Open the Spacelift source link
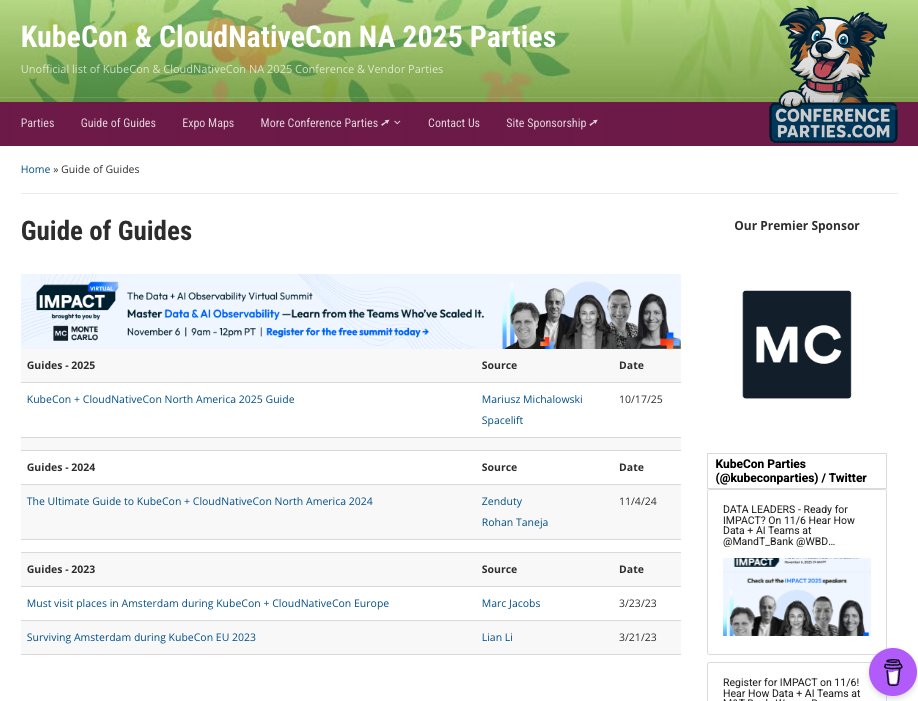The image size is (918, 701). [502, 420]
